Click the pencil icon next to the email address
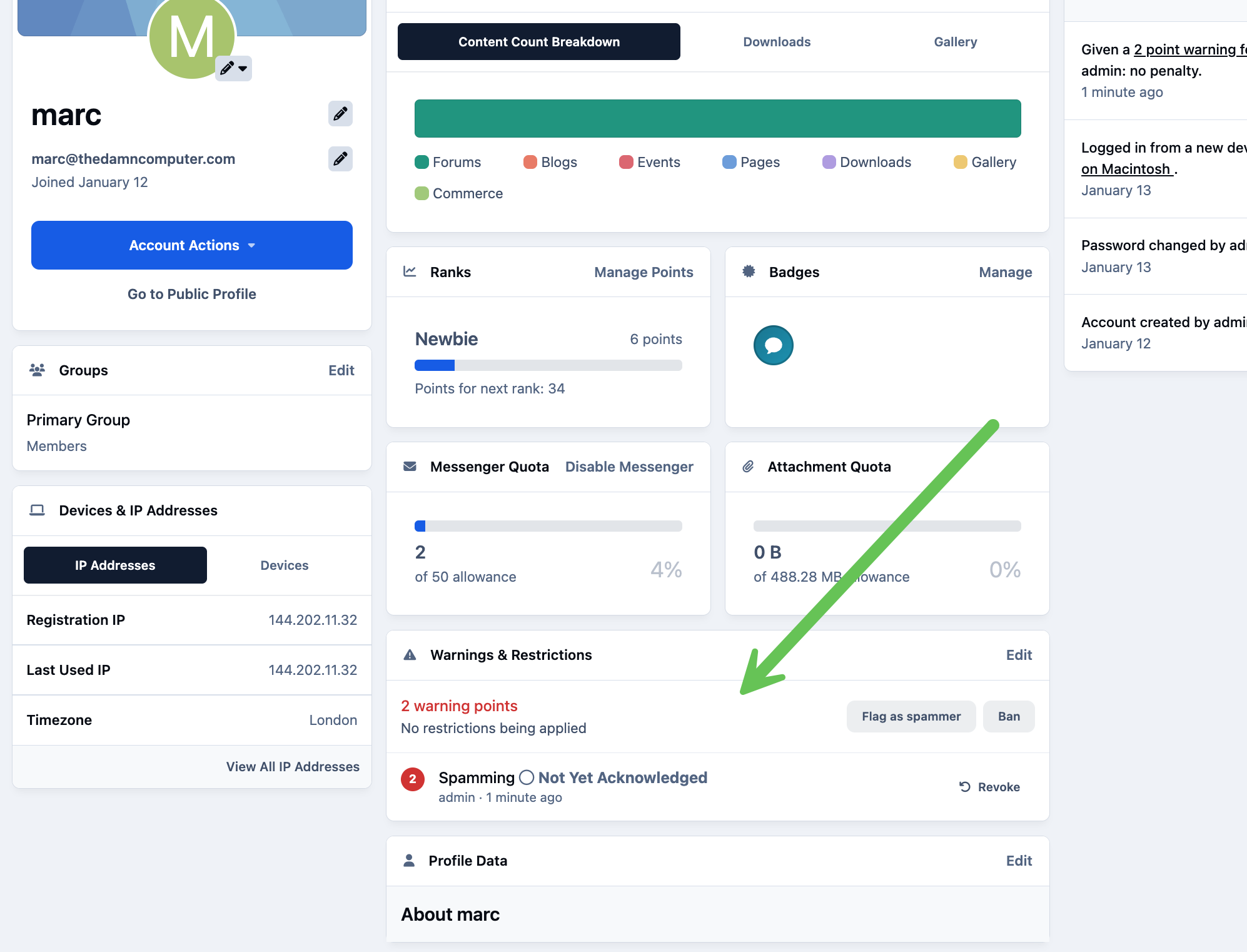Image resolution: width=1247 pixels, height=952 pixels. click(x=340, y=159)
